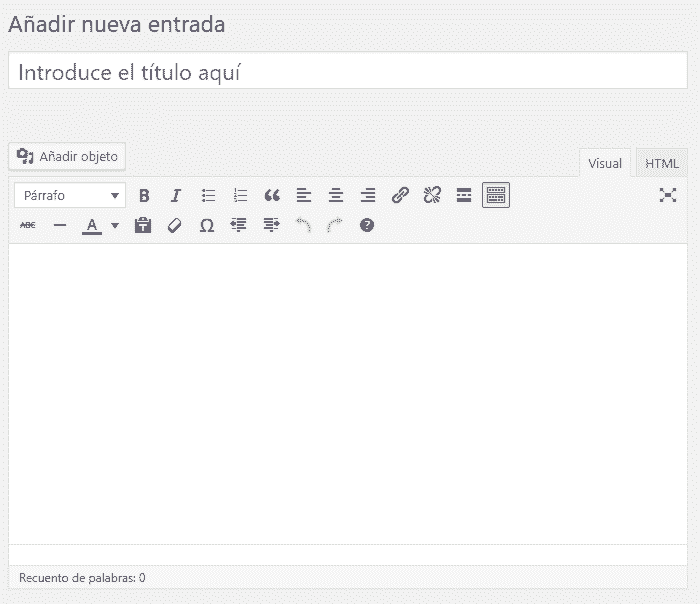Click the title field 'Introduce el título aquí'
The height and width of the screenshot is (604, 700).
[348, 71]
